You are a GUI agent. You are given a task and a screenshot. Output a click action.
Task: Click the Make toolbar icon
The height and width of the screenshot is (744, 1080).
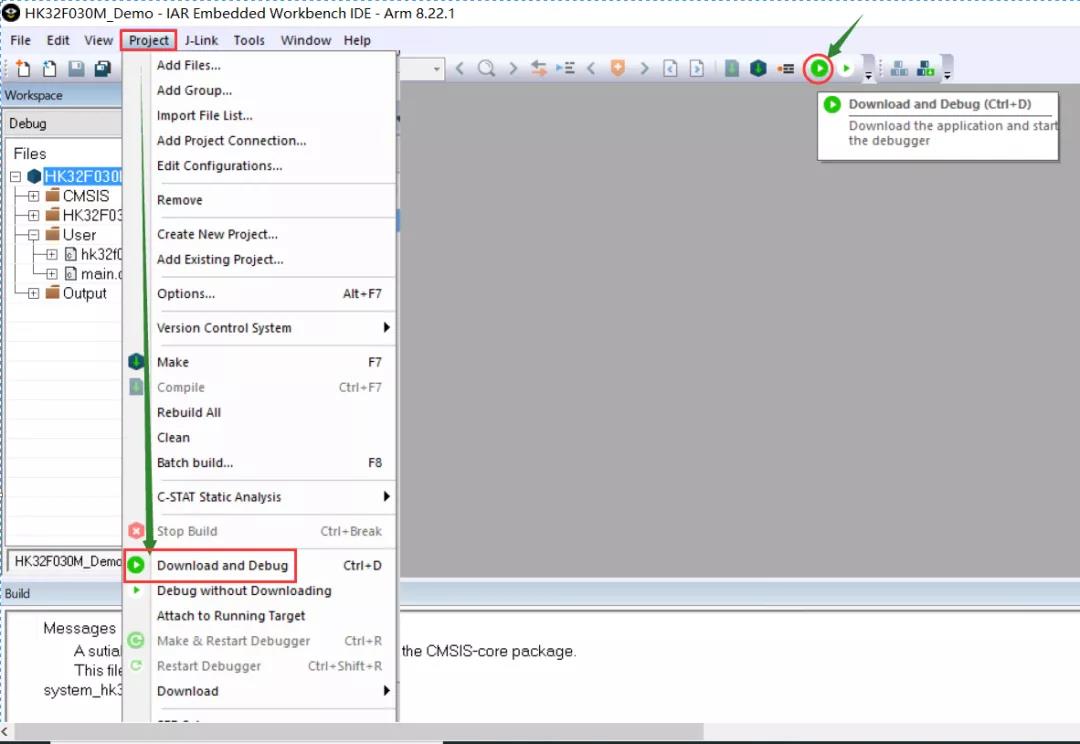point(758,68)
